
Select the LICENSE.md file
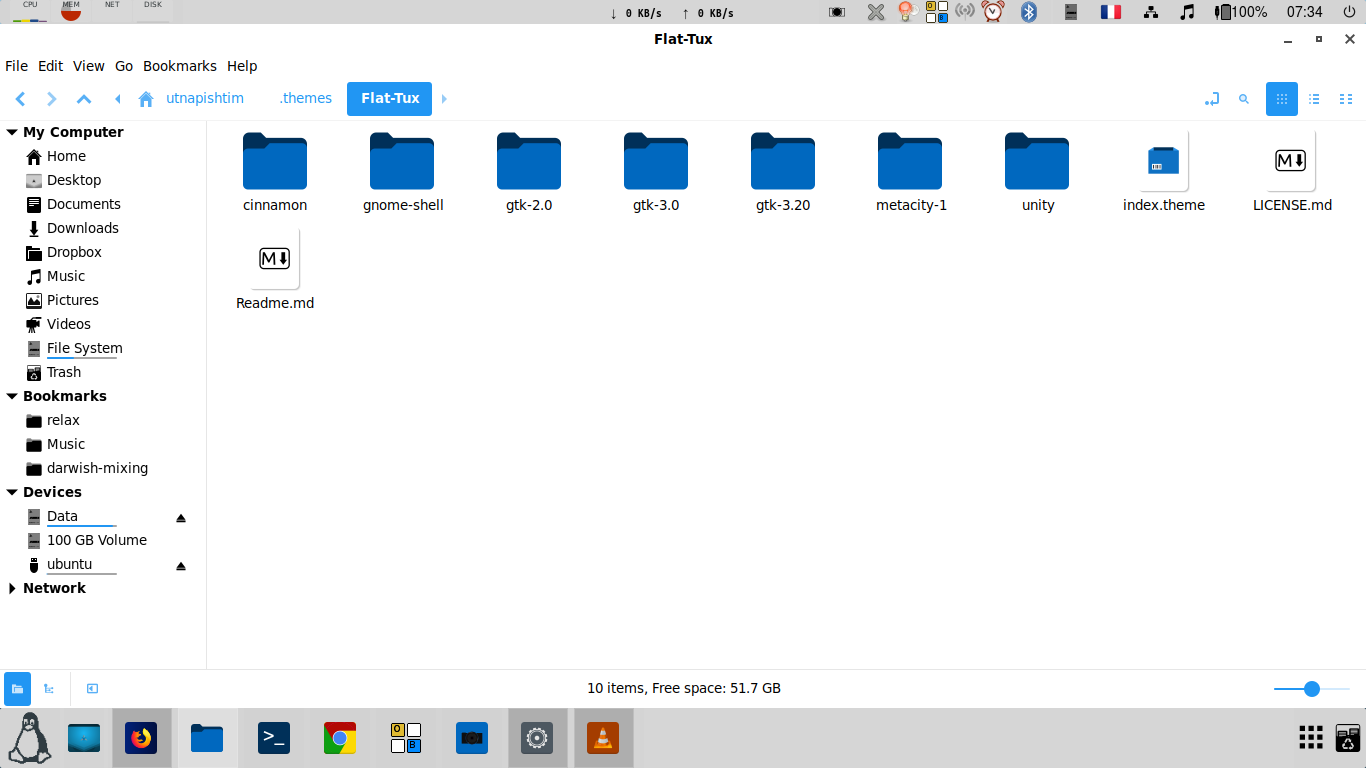click(1291, 172)
